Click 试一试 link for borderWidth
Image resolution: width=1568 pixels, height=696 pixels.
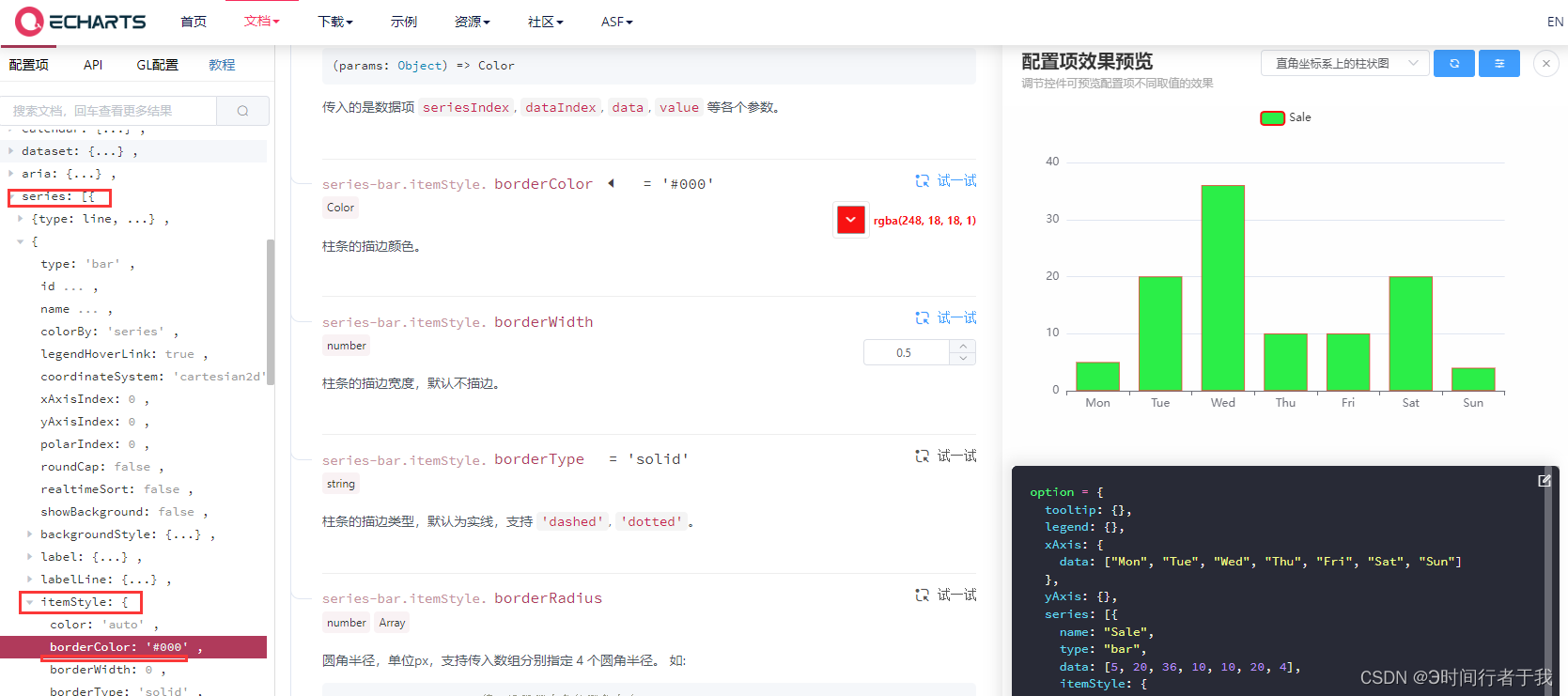pyautogui.click(x=956, y=317)
